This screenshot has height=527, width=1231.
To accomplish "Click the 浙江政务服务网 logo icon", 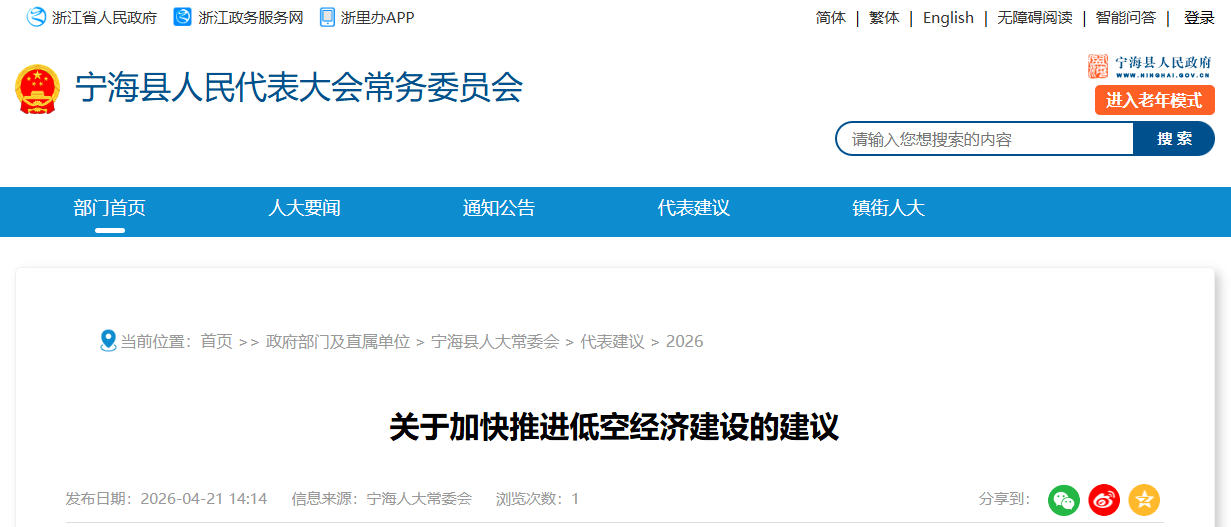I will 182,17.
